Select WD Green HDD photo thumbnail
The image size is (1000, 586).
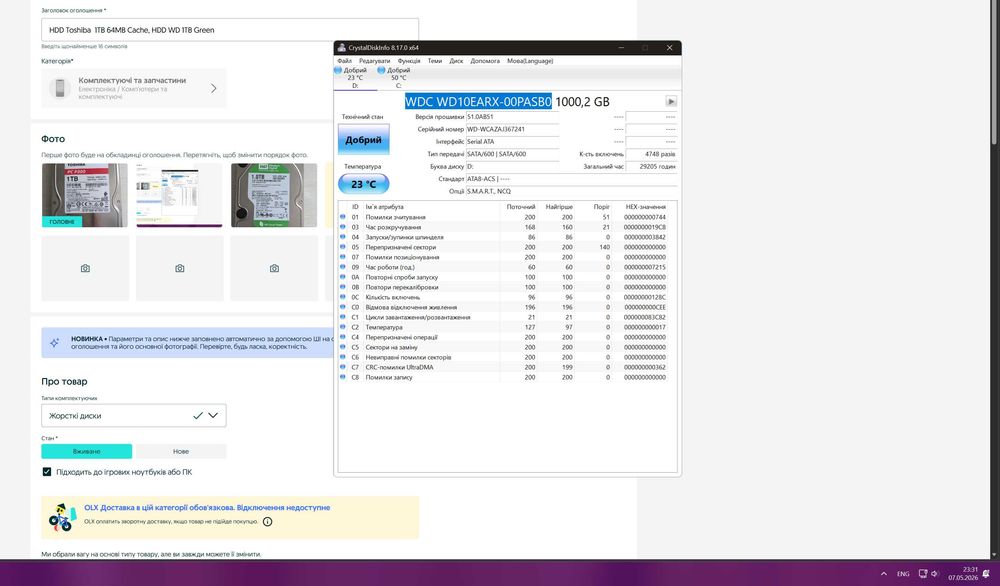[x=274, y=195]
